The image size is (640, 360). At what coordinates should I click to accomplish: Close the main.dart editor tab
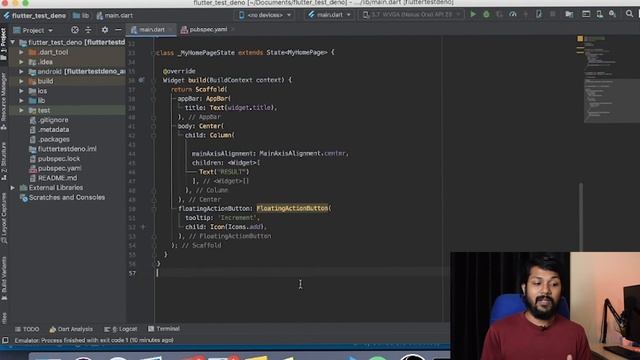(170, 30)
